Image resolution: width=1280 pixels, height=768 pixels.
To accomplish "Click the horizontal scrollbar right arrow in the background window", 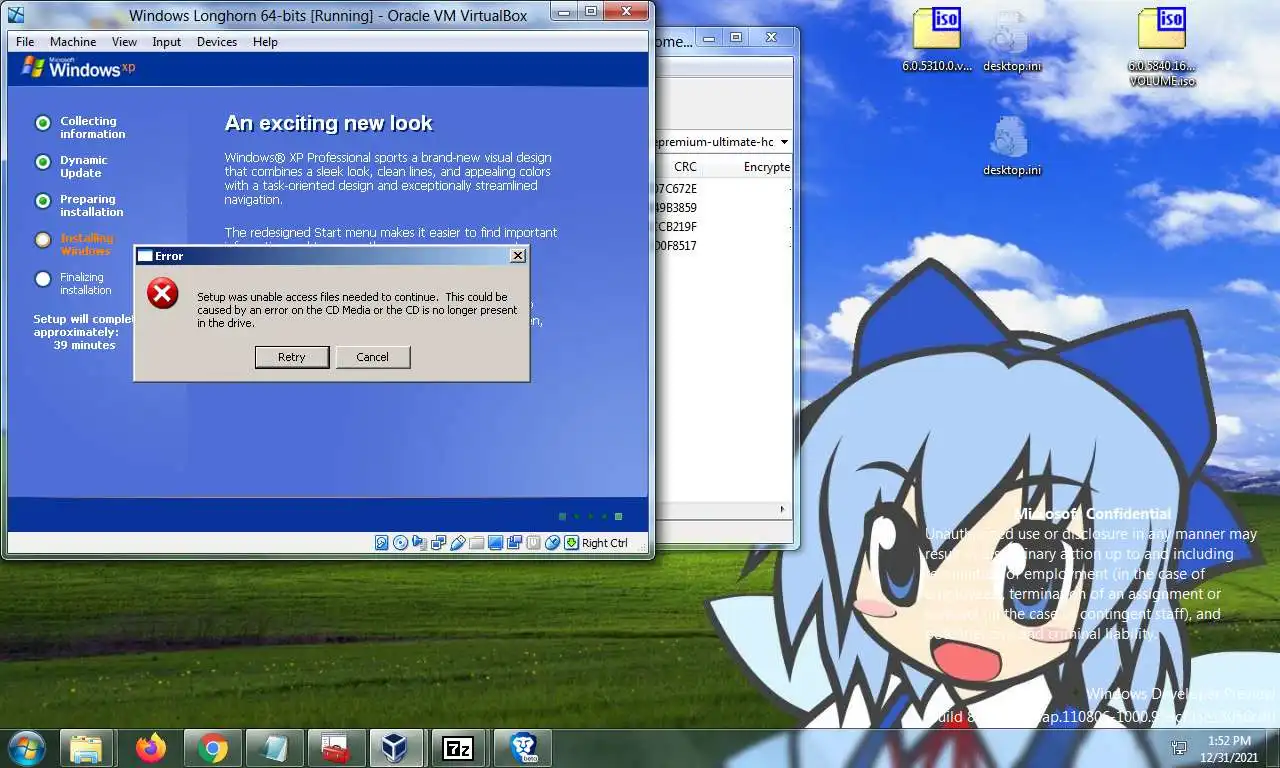I will click(783, 509).
